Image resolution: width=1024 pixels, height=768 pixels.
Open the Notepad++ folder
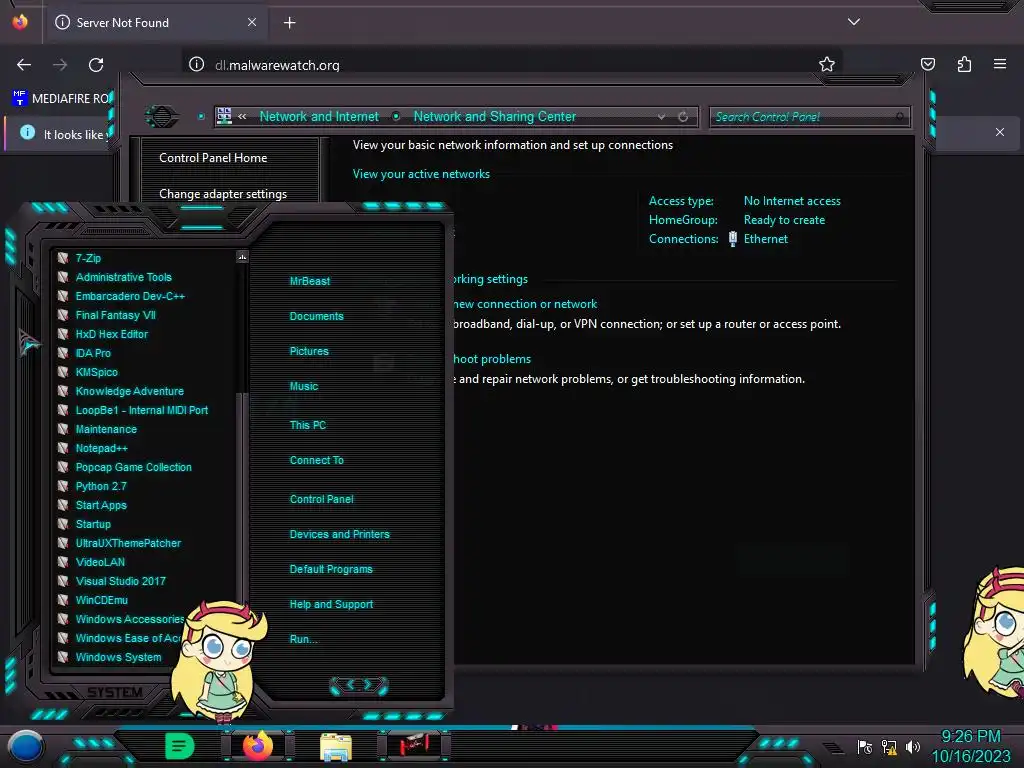click(x=101, y=448)
